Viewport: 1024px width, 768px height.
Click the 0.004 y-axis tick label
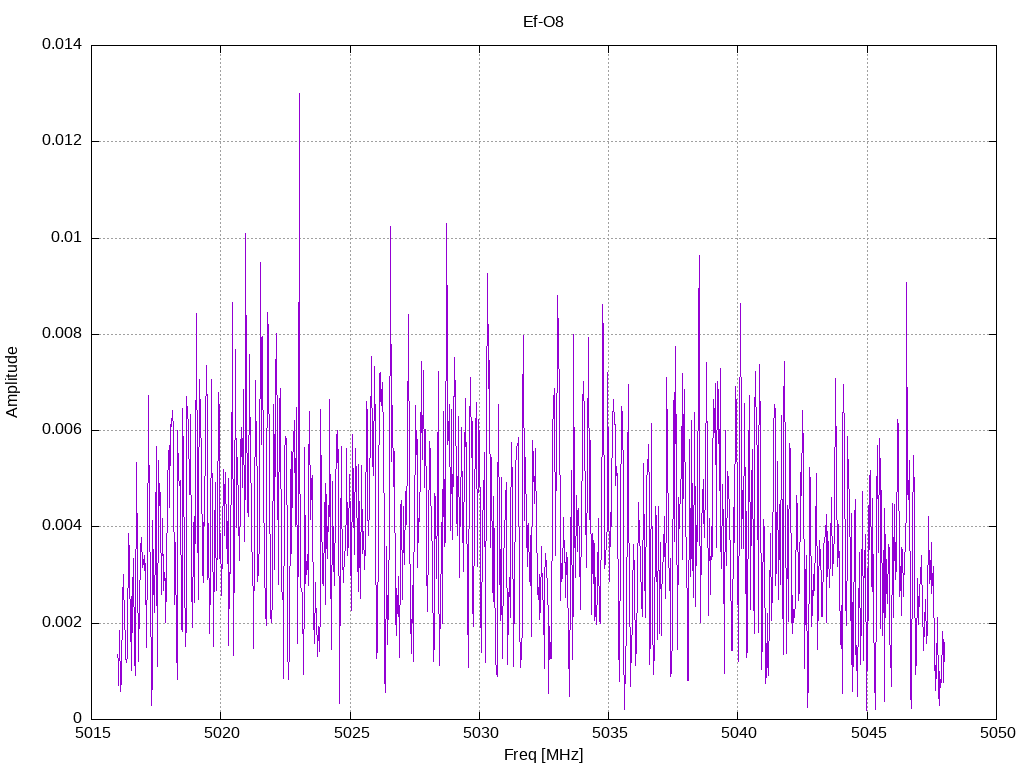(x=62, y=526)
